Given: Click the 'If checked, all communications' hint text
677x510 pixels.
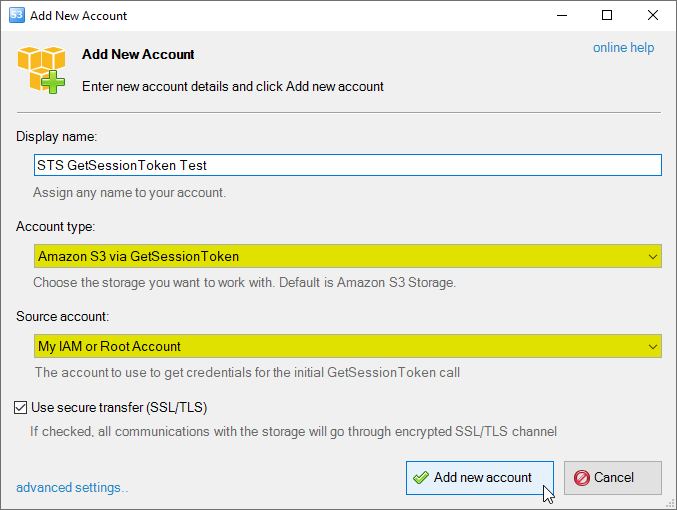Looking at the screenshot, I should [x=293, y=431].
